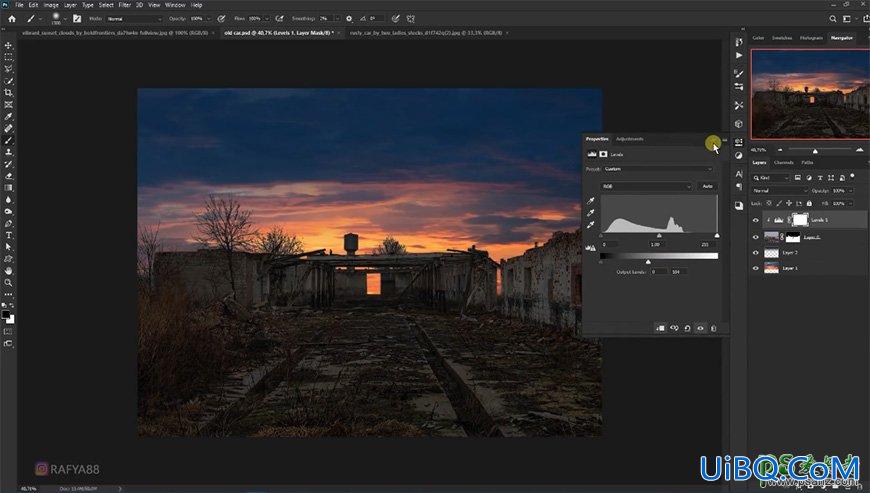Image resolution: width=870 pixels, height=493 pixels.
Task: Select the Move tool
Action: [x=8, y=45]
